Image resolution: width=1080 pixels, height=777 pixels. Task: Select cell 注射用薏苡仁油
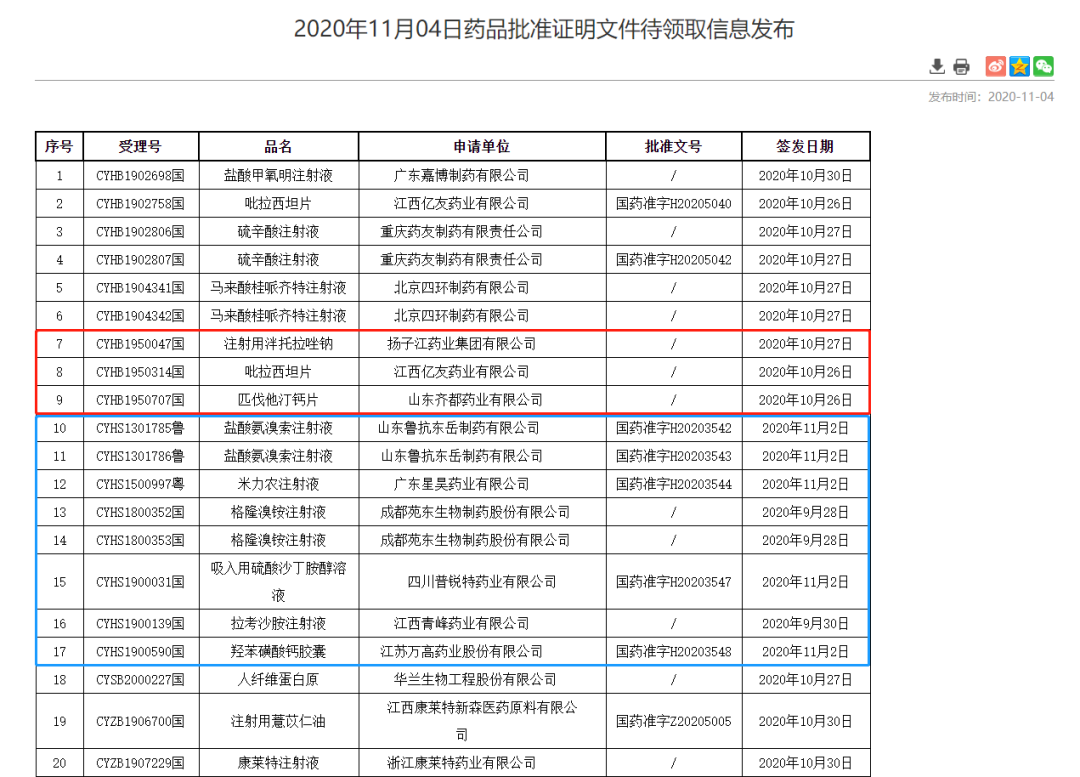point(278,721)
